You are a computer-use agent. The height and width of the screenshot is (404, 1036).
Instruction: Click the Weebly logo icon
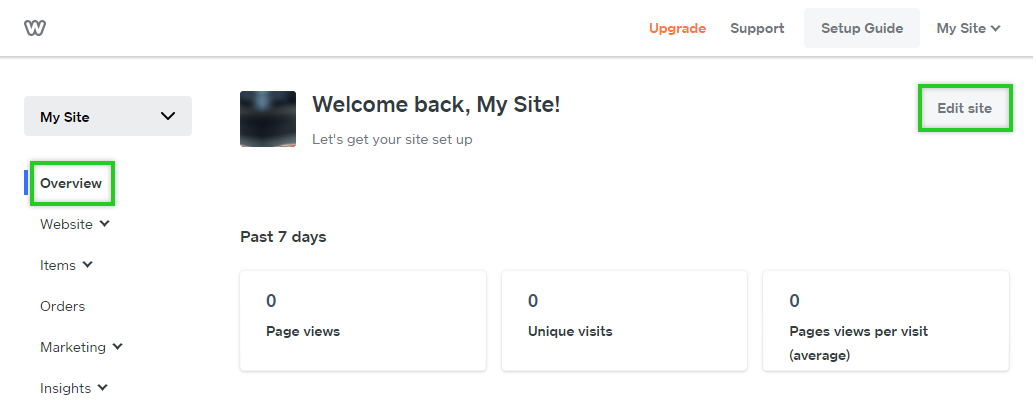(x=35, y=28)
